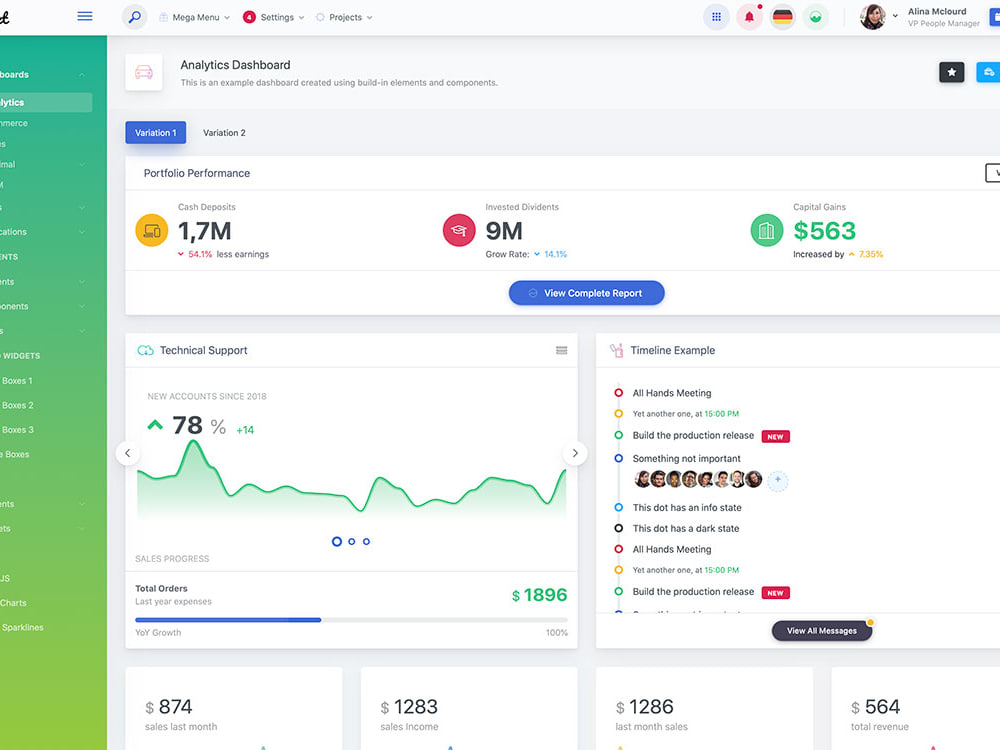Click the car icon beside Analytics Dashboard
The width and height of the screenshot is (1000, 750).
143,72
